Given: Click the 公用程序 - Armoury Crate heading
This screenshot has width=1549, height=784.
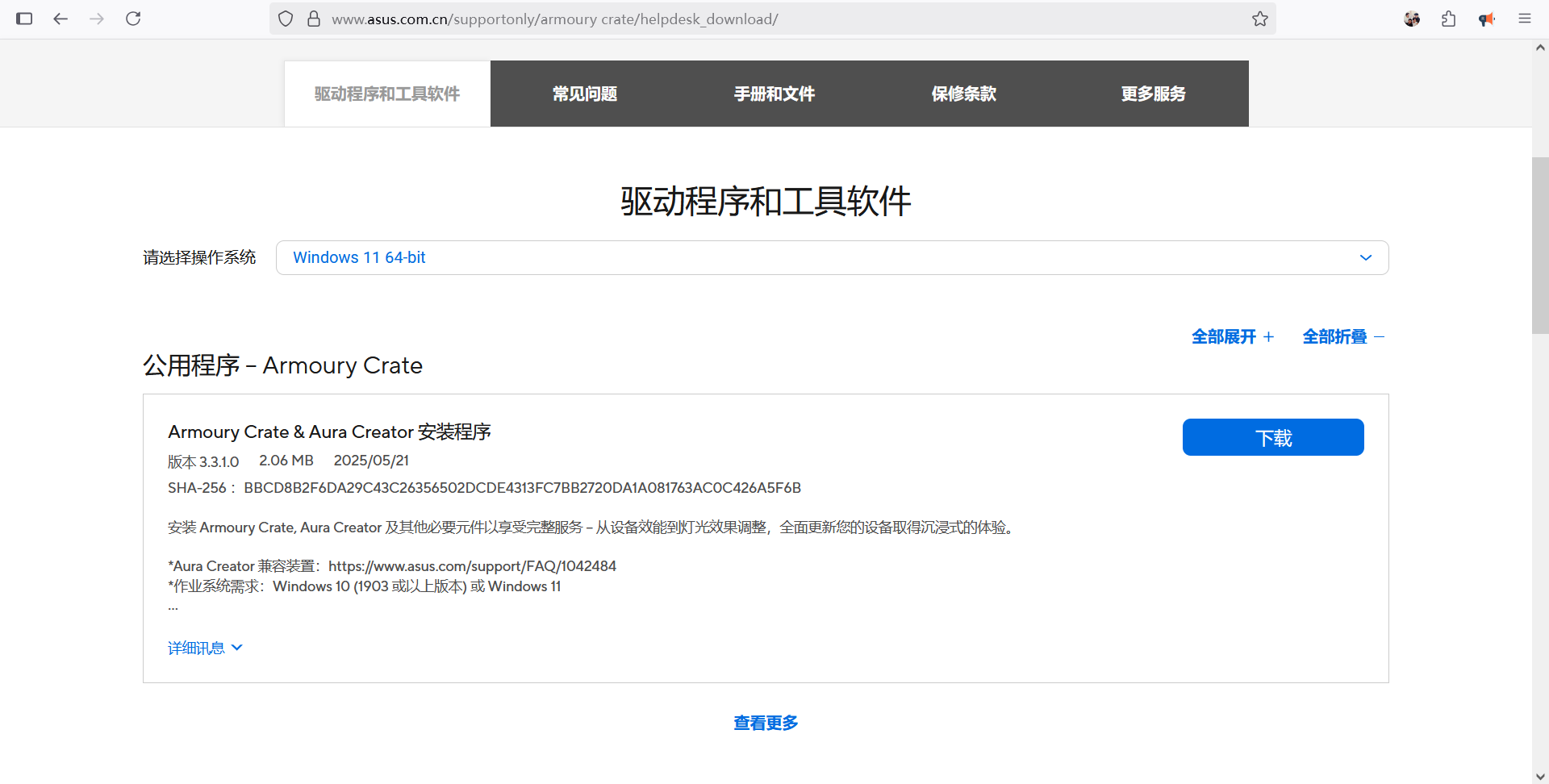Looking at the screenshot, I should pos(282,365).
